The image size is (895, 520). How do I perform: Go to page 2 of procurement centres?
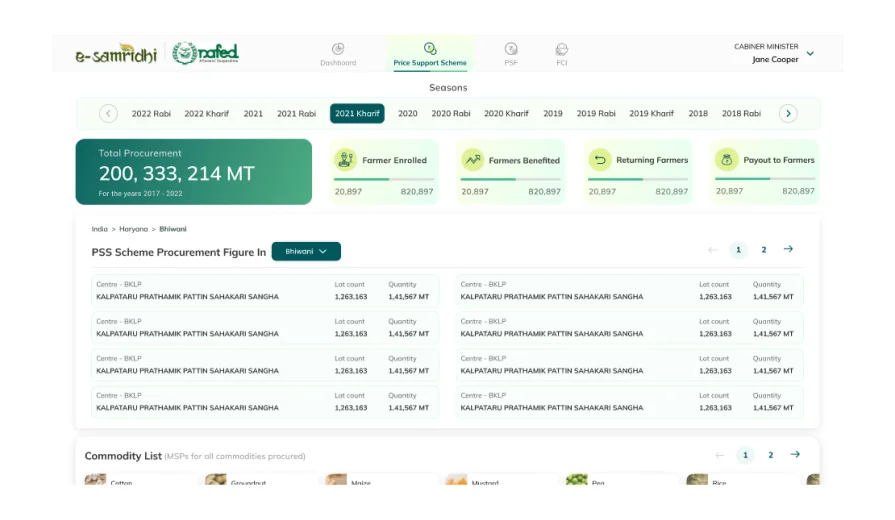point(764,250)
